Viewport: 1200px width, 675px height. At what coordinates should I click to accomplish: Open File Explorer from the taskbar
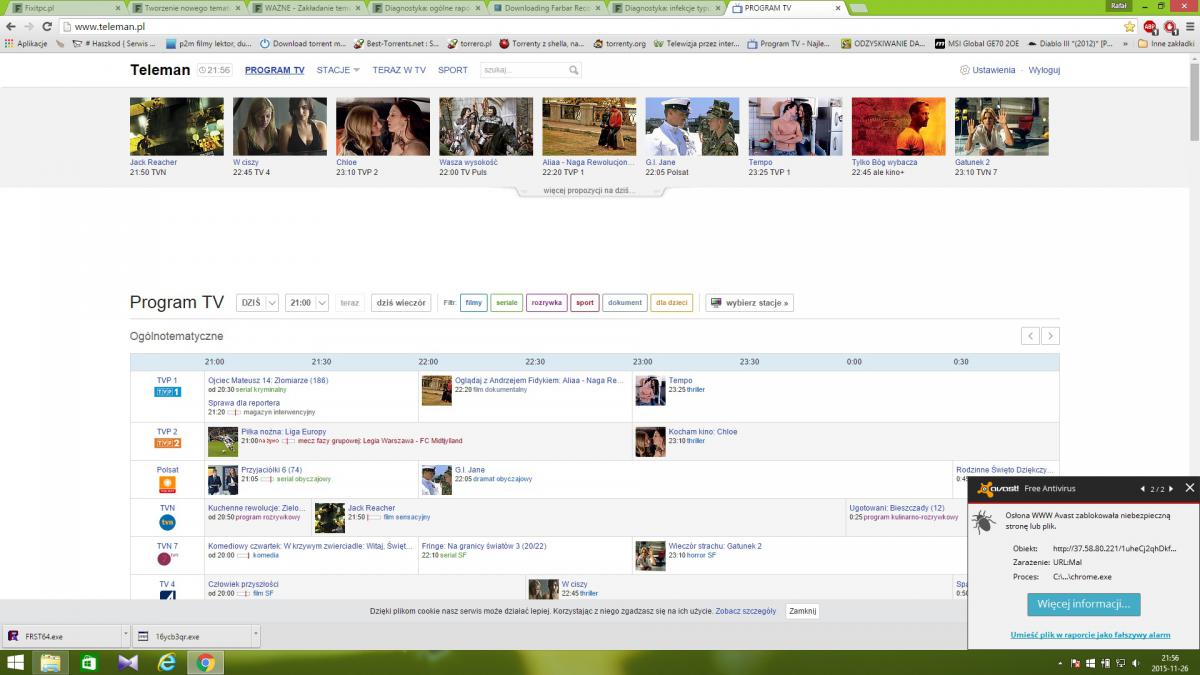pyautogui.click(x=49, y=662)
